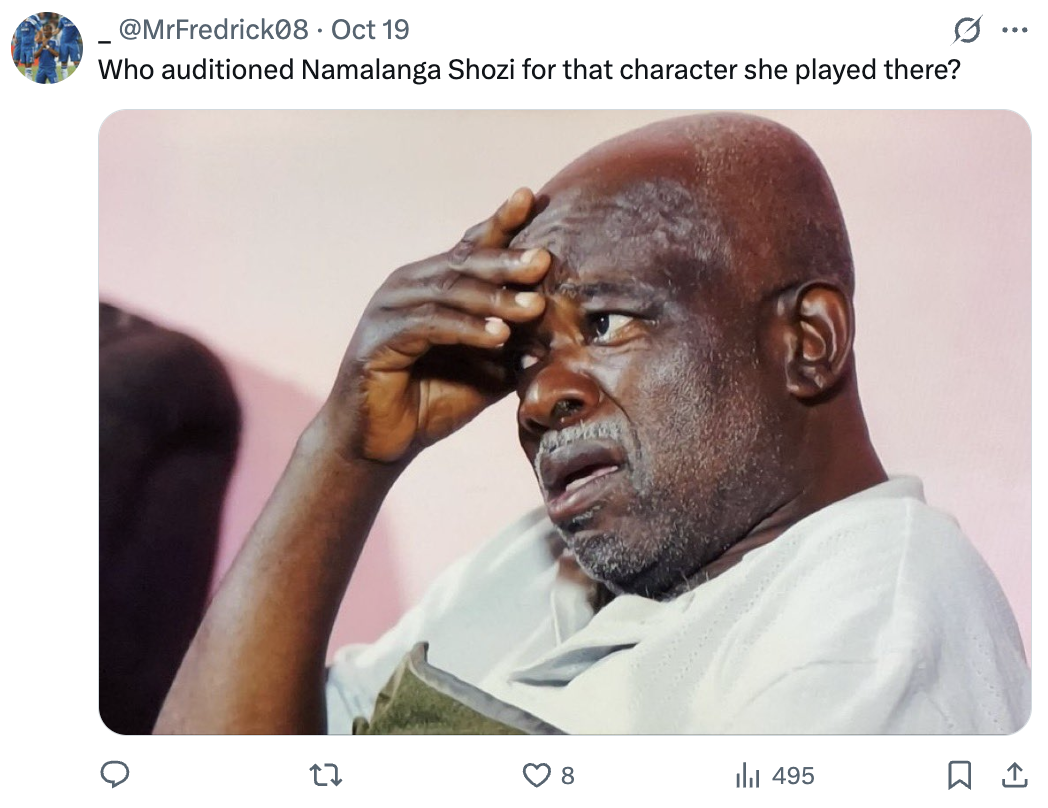The image size is (1048, 808).
Task: Click the repost arrows icon
Action: click(326, 775)
